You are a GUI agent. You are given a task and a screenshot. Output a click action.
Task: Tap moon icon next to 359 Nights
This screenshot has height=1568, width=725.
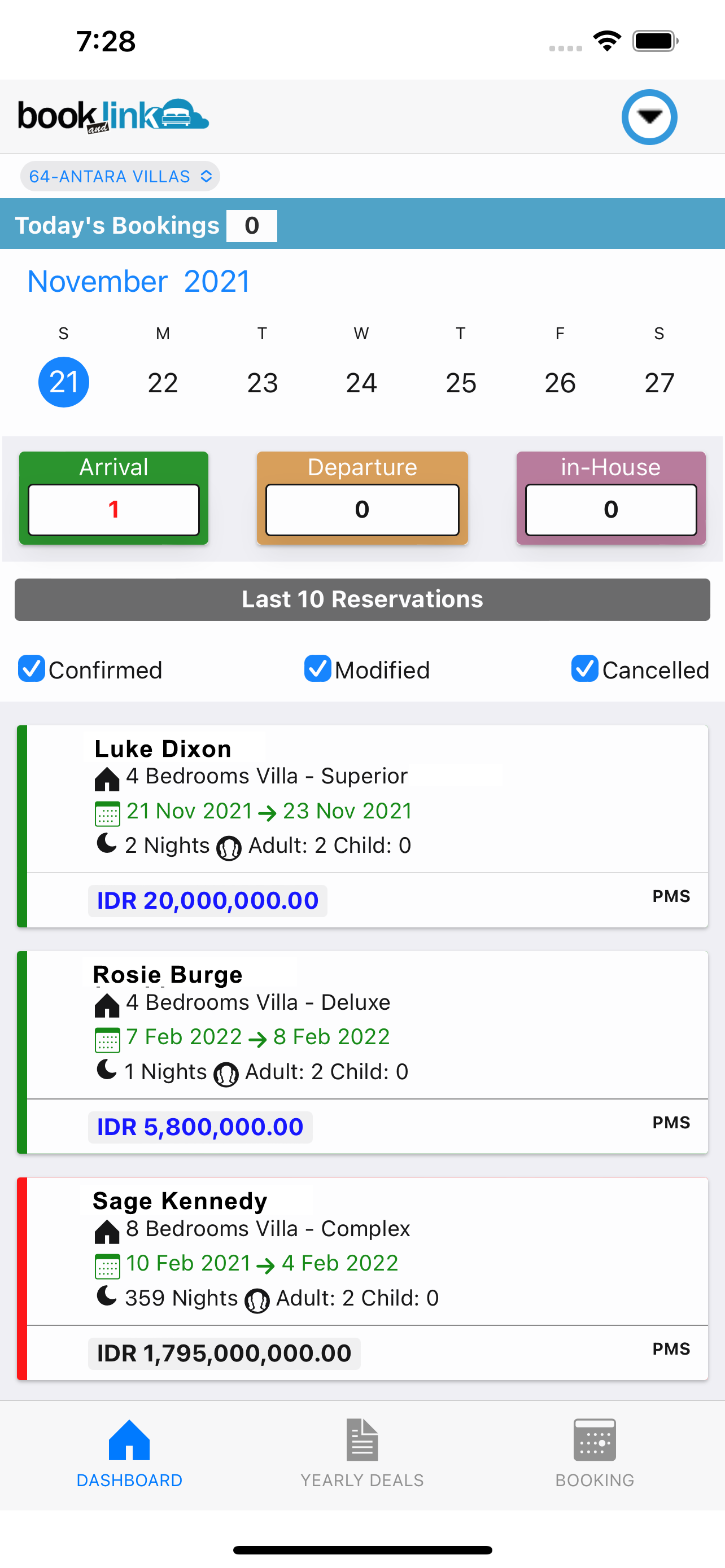coord(107,1295)
